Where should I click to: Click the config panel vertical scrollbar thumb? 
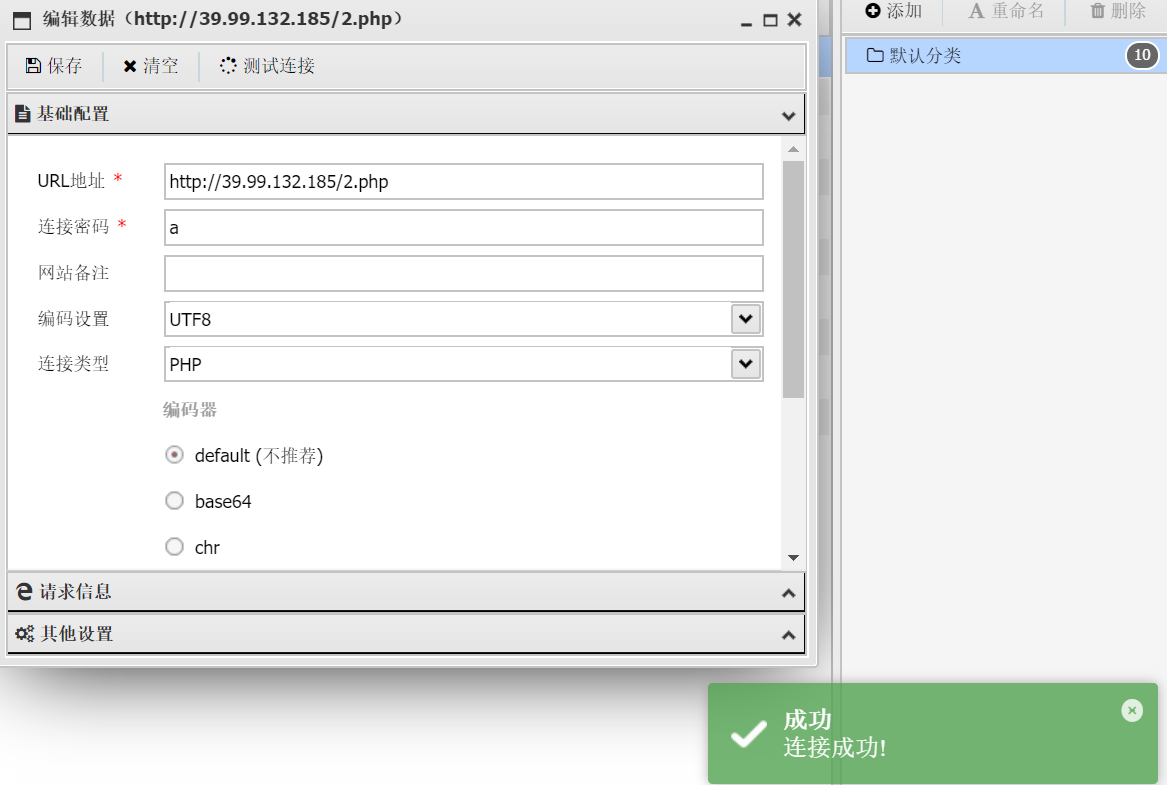pos(793,280)
